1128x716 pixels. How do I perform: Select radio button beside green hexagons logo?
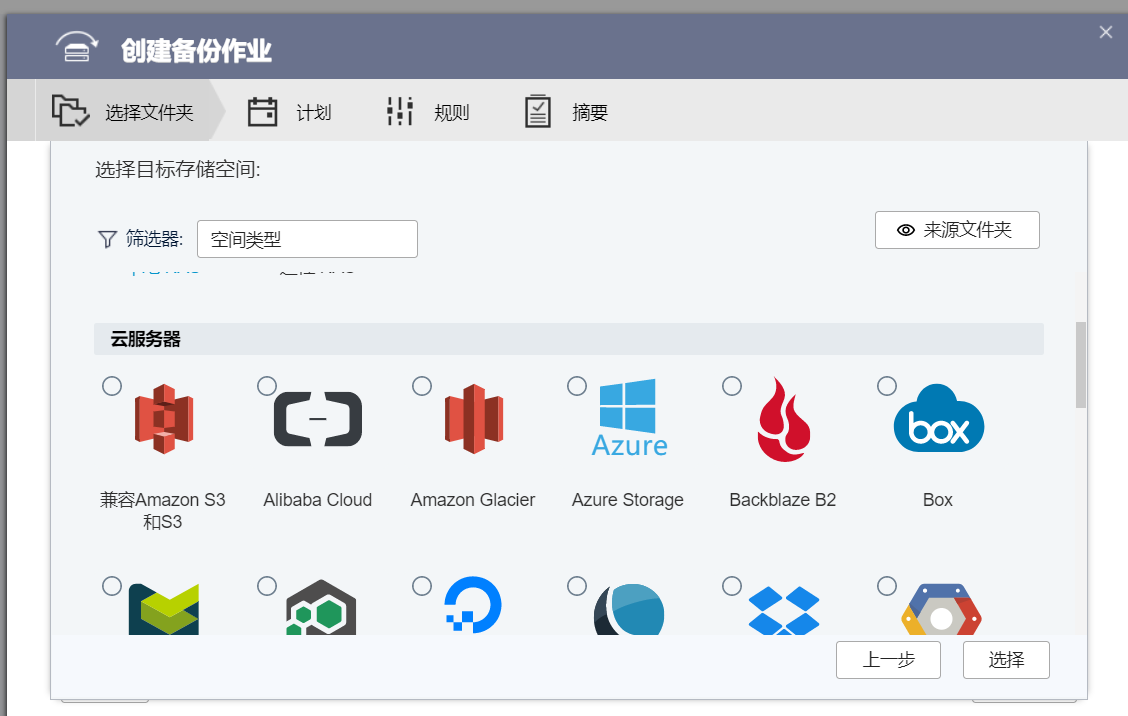[x=267, y=586]
